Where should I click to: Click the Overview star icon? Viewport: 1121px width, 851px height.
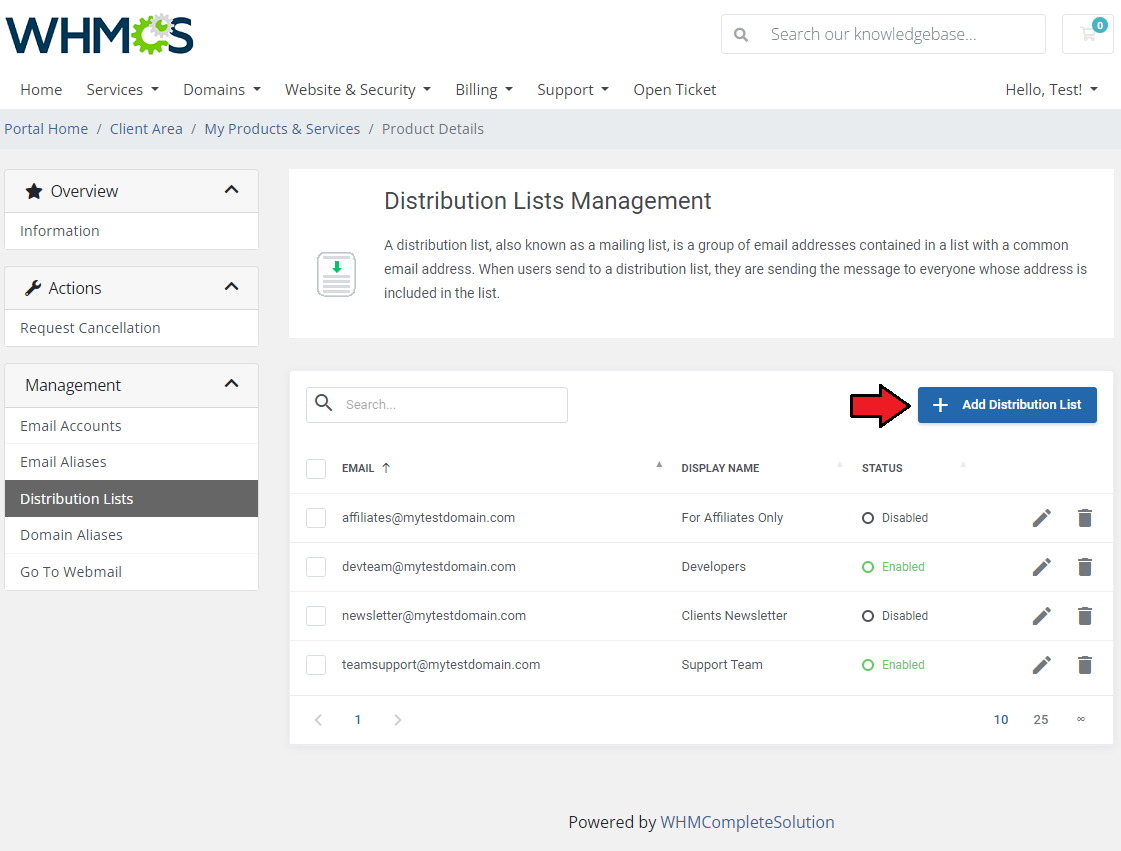pos(34,191)
